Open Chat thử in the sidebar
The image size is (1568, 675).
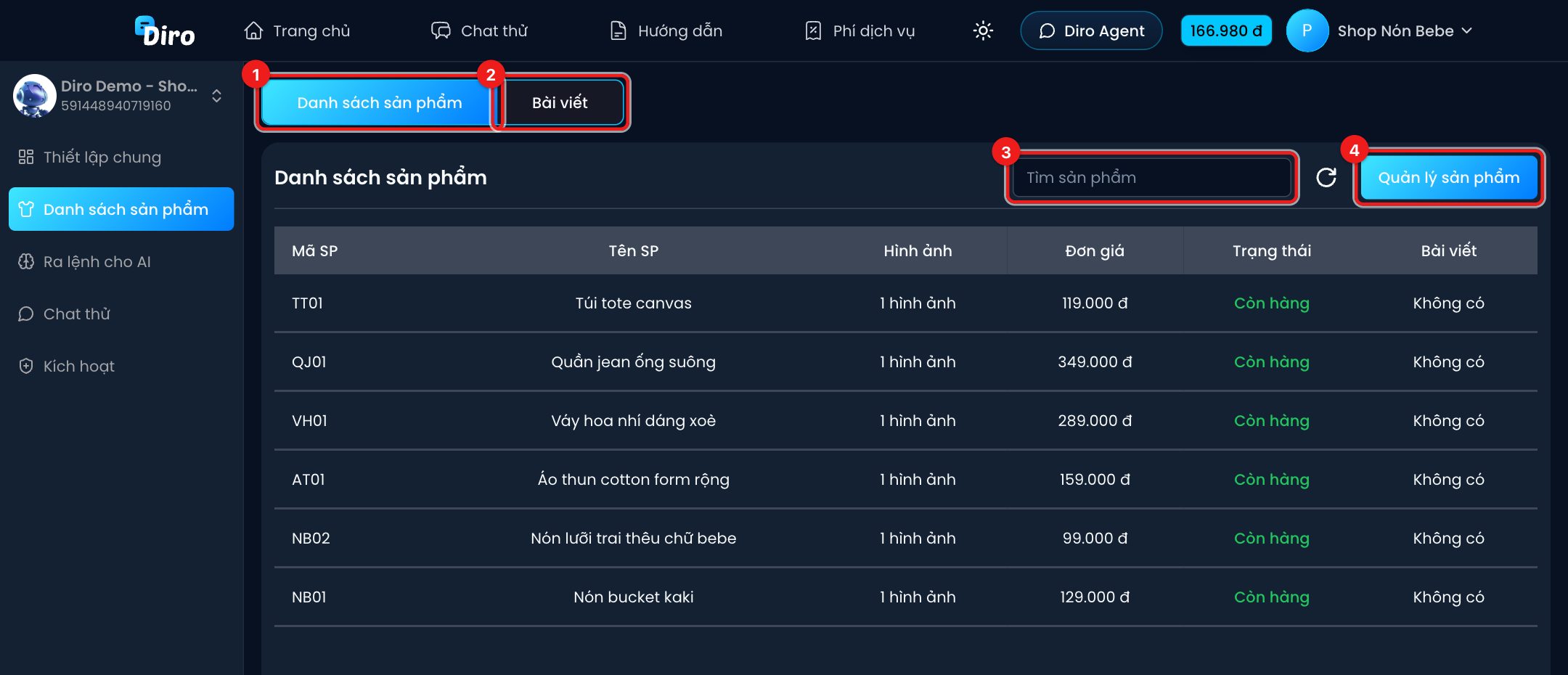[x=121, y=314]
